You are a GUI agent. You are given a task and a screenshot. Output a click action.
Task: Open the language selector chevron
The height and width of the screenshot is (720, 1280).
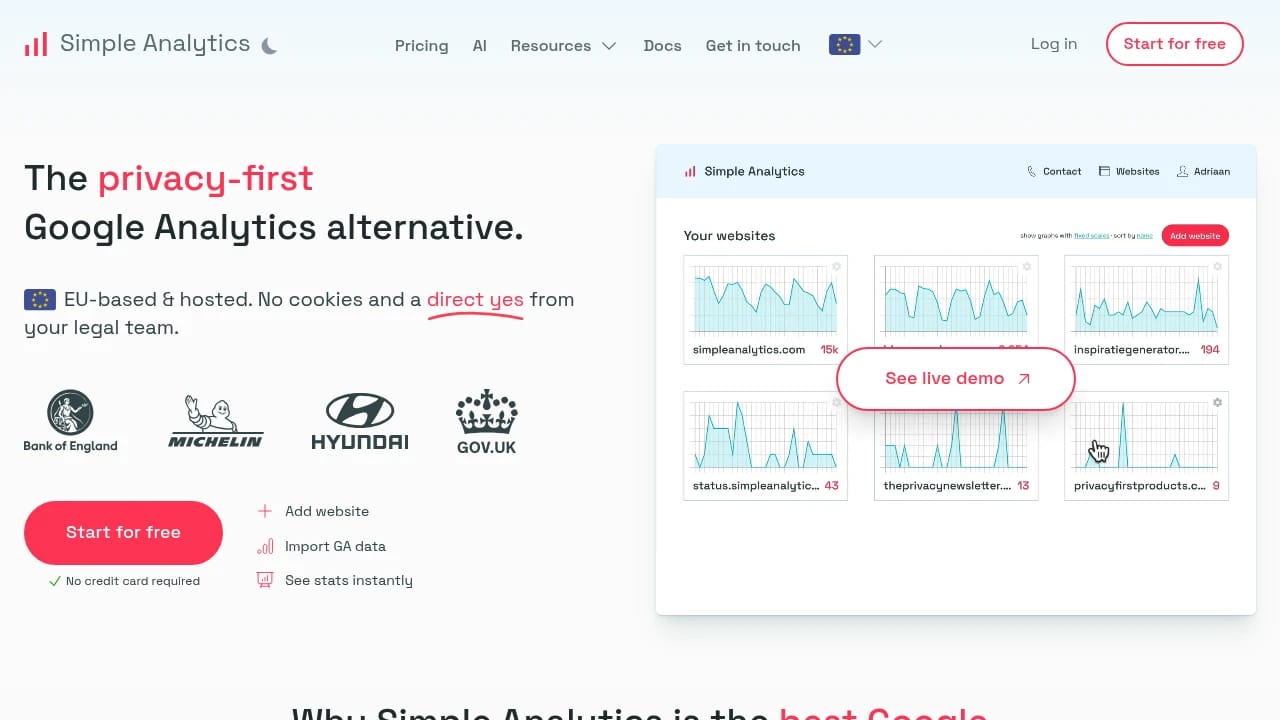pyautogui.click(x=873, y=44)
